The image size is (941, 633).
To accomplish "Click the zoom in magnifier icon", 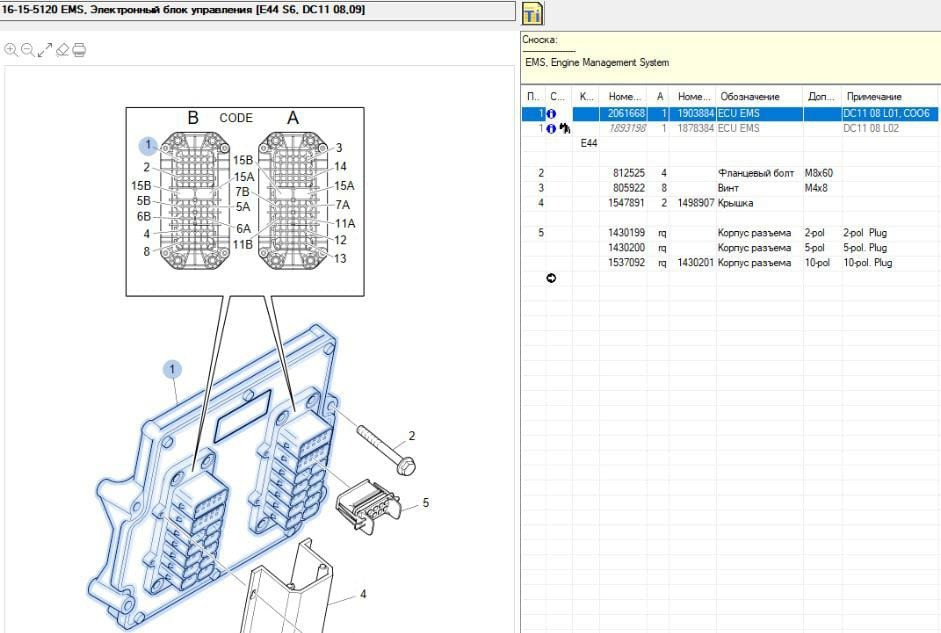I will pos(11,49).
